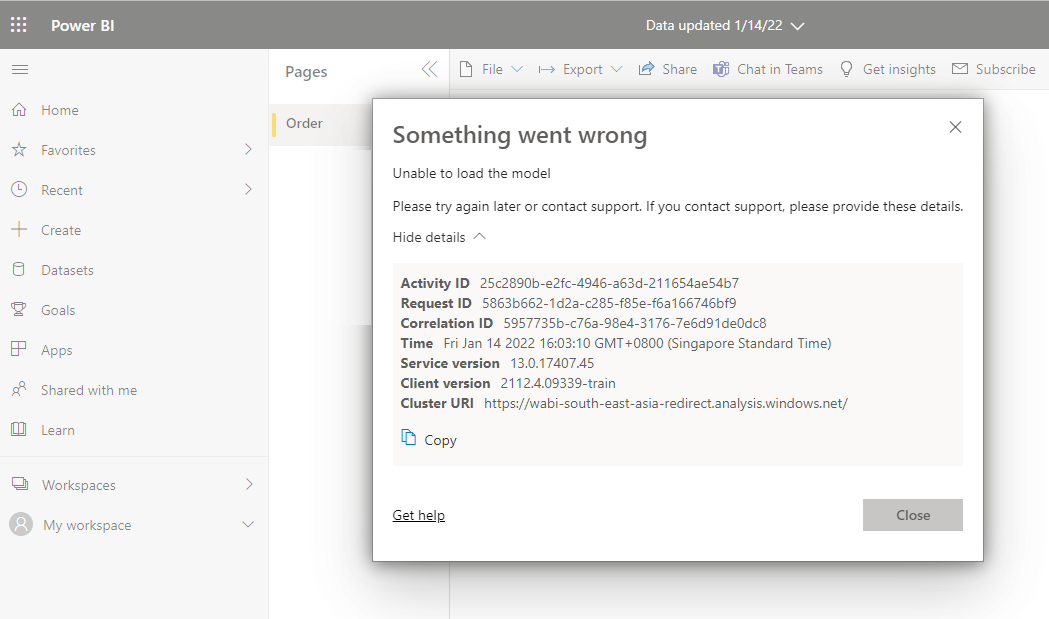Expand the Favorites flyout chevron

248,149
